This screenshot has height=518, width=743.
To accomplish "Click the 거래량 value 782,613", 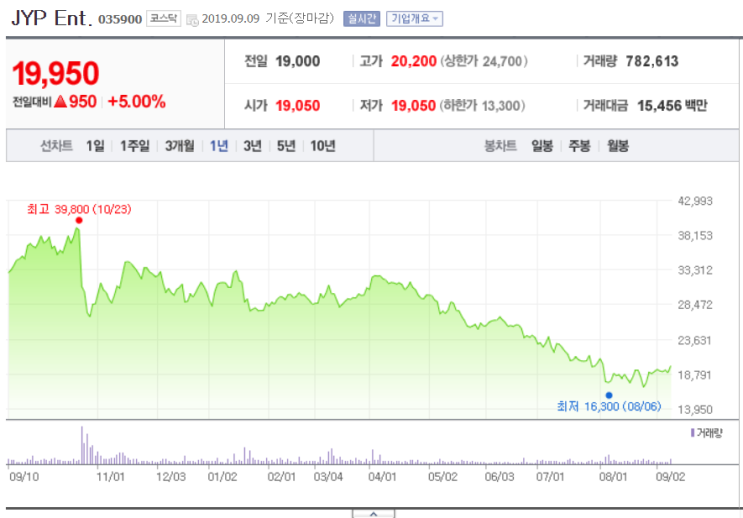I will tap(652, 61).
